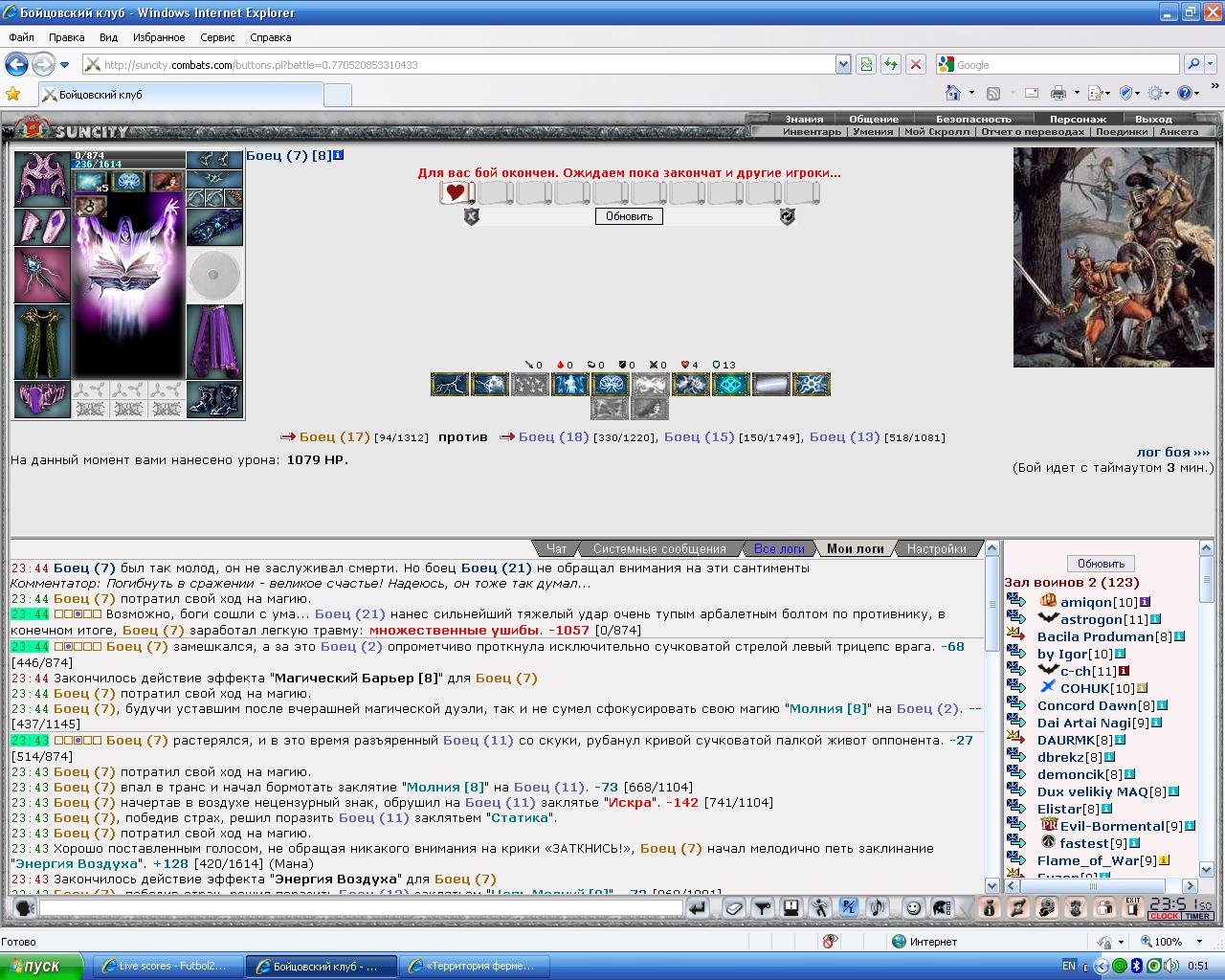
Task: Open Системные сообщения tab
Action: (659, 548)
